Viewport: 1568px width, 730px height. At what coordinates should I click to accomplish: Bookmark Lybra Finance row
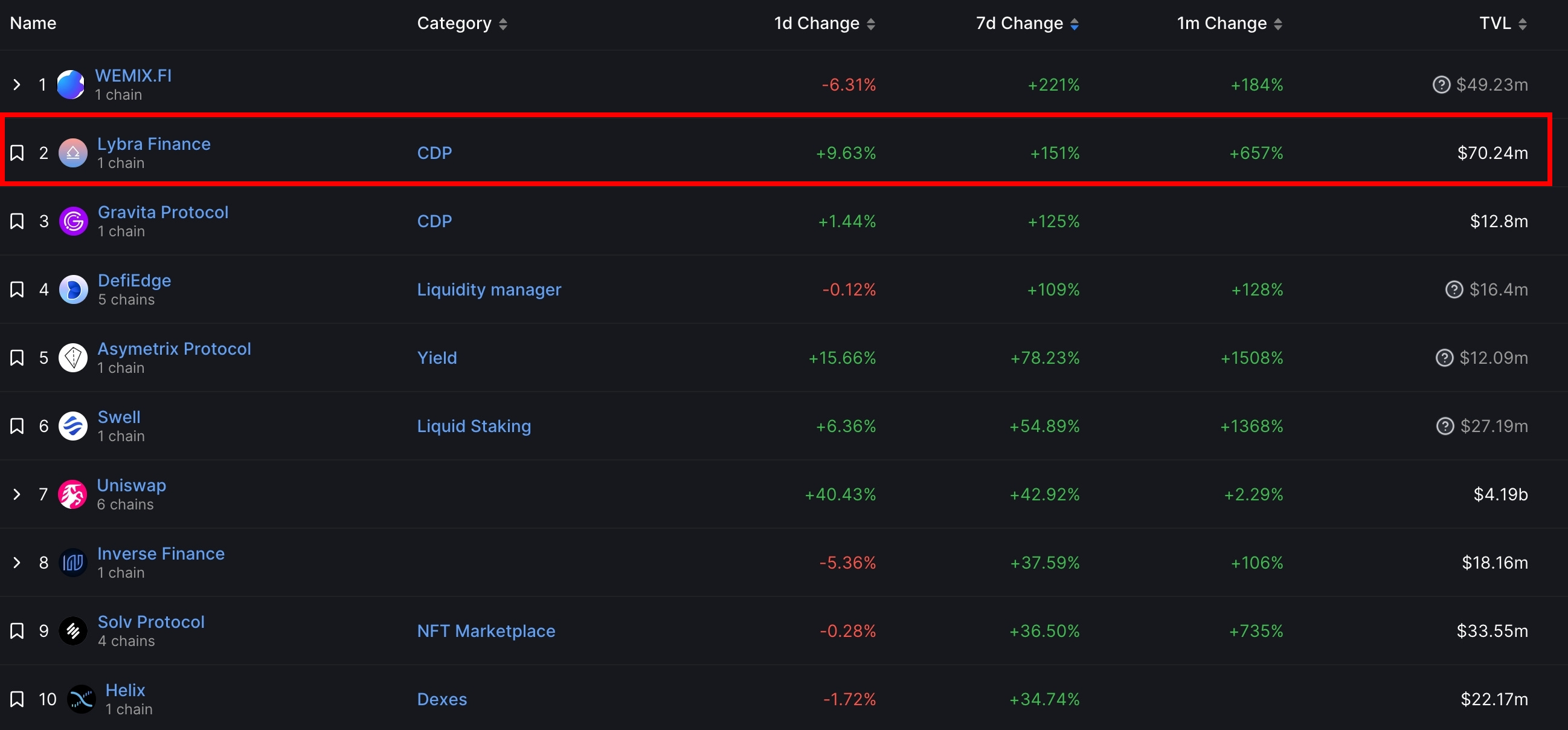17,153
